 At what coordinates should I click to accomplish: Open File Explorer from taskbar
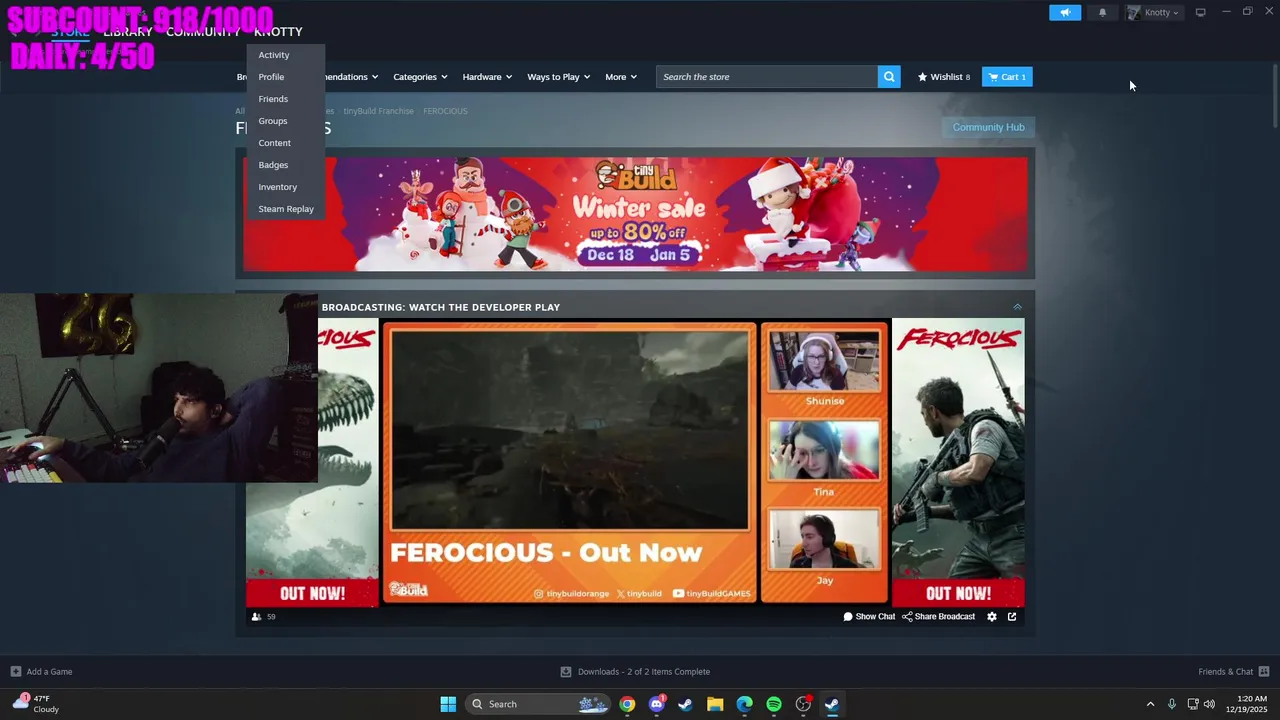coord(715,704)
